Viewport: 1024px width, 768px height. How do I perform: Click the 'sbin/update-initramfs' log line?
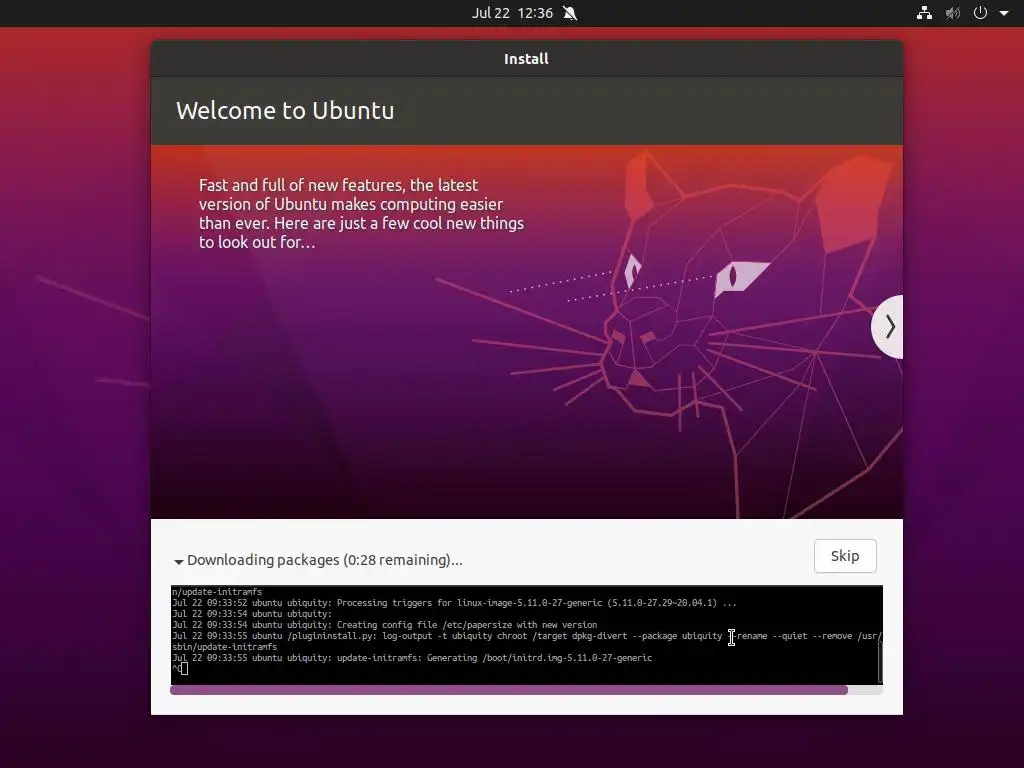pyautogui.click(x=225, y=647)
